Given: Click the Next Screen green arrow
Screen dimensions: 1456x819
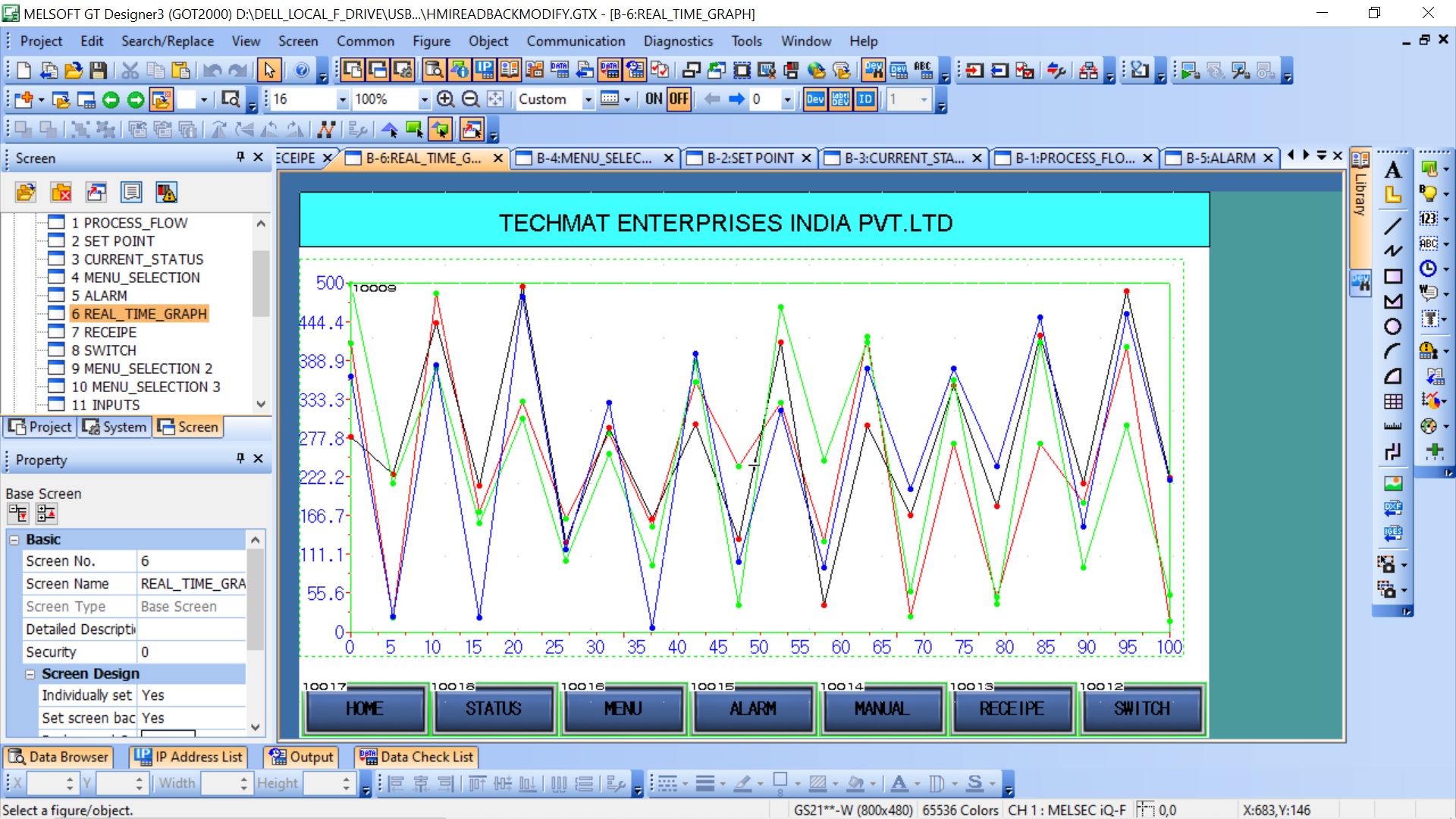Looking at the screenshot, I should (x=136, y=99).
